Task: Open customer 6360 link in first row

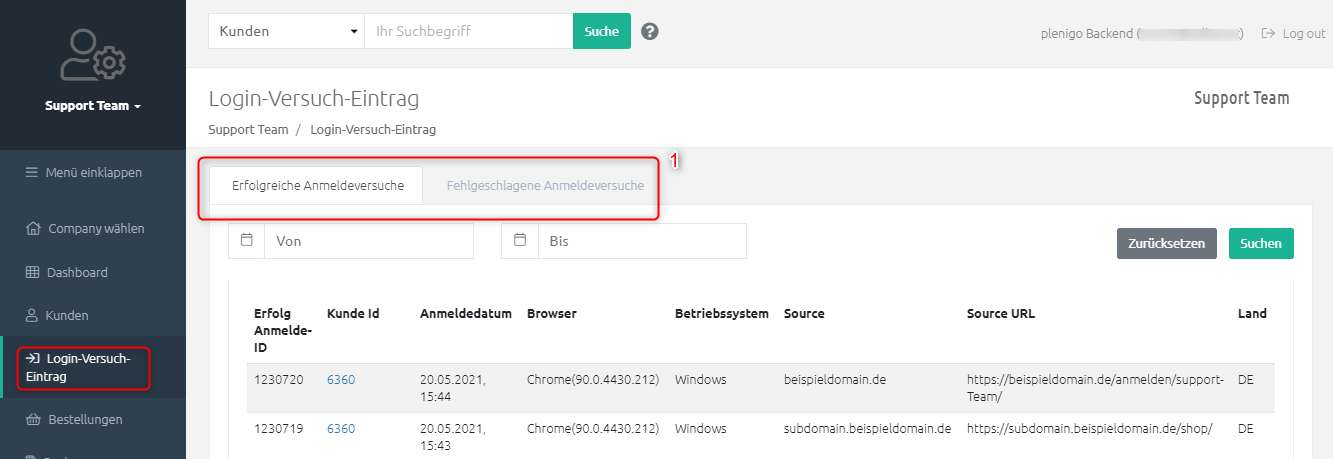Action: 340,379
